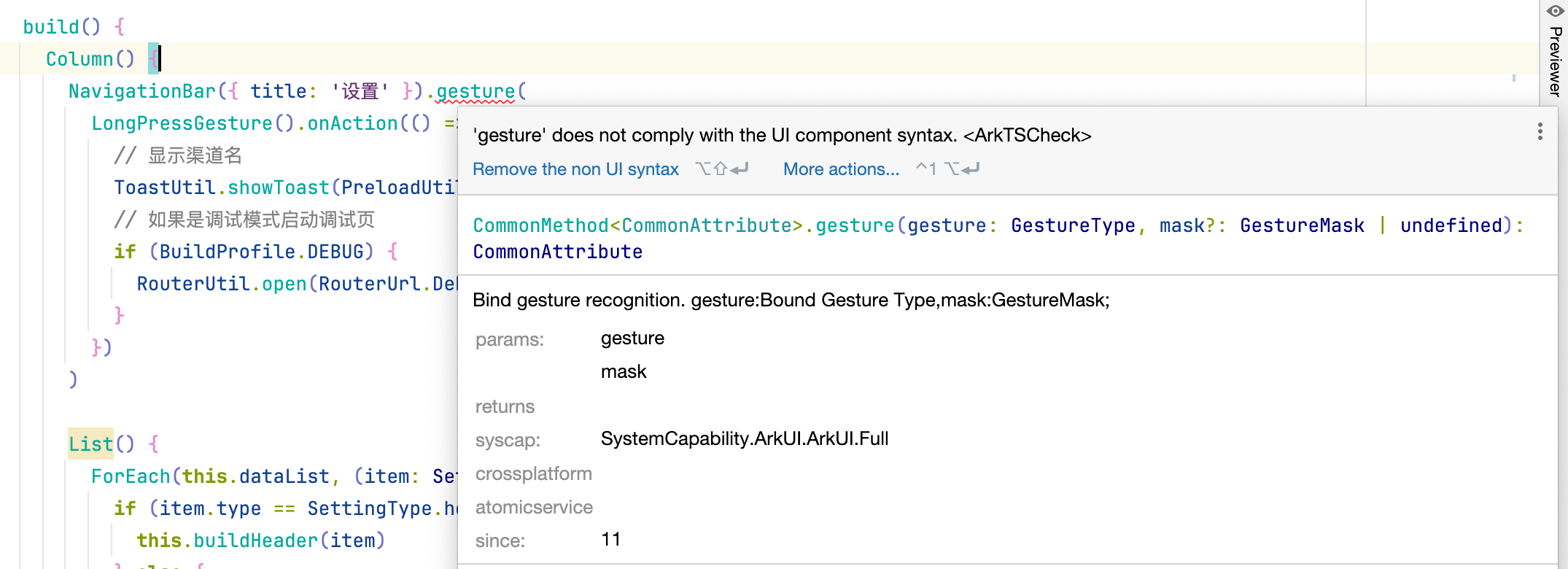Click 'SystemCapability.ArkUI.ArkUI.Full' syscap value

point(745,438)
